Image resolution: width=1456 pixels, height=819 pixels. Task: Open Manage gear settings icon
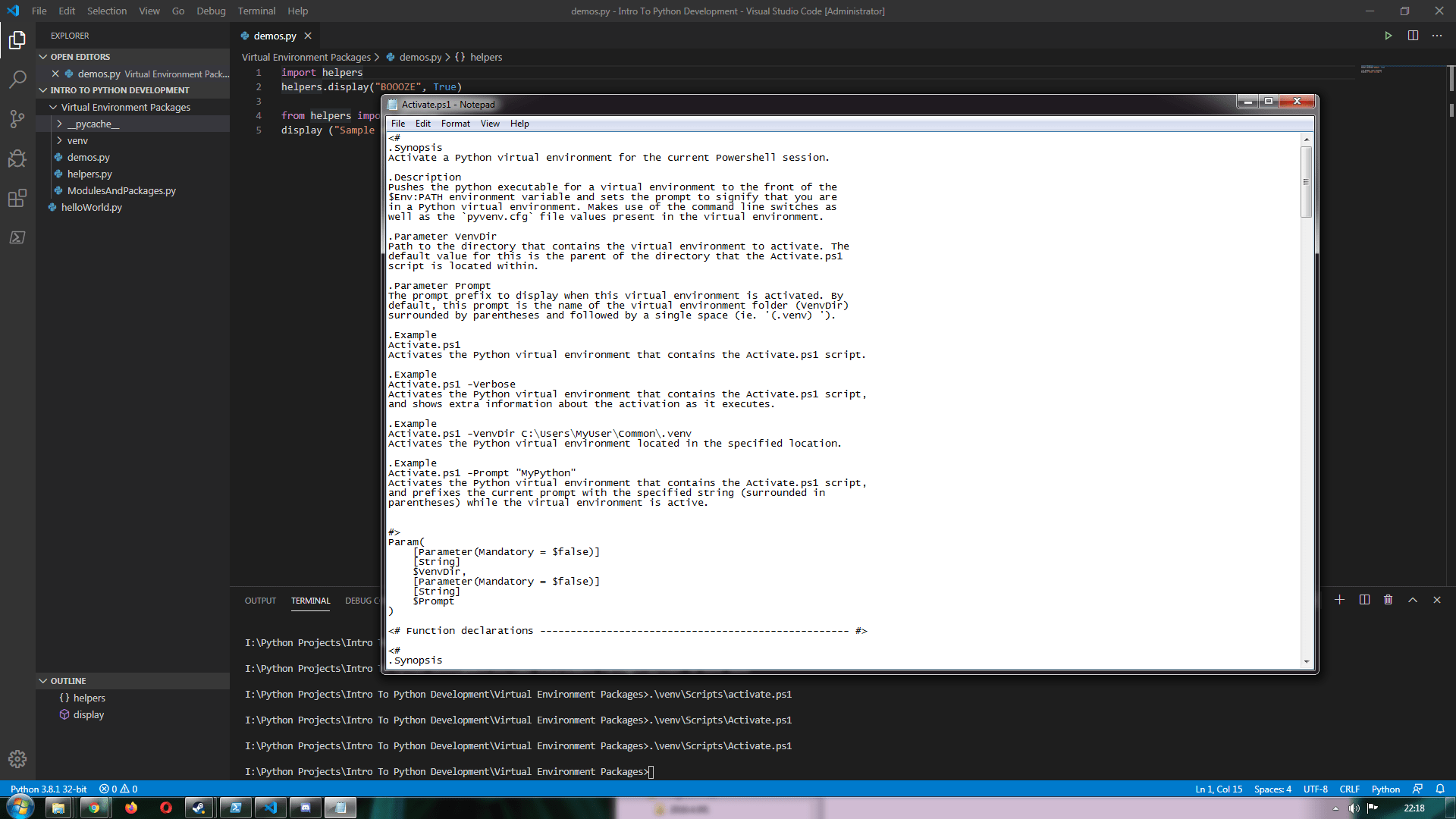click(17, 758)
